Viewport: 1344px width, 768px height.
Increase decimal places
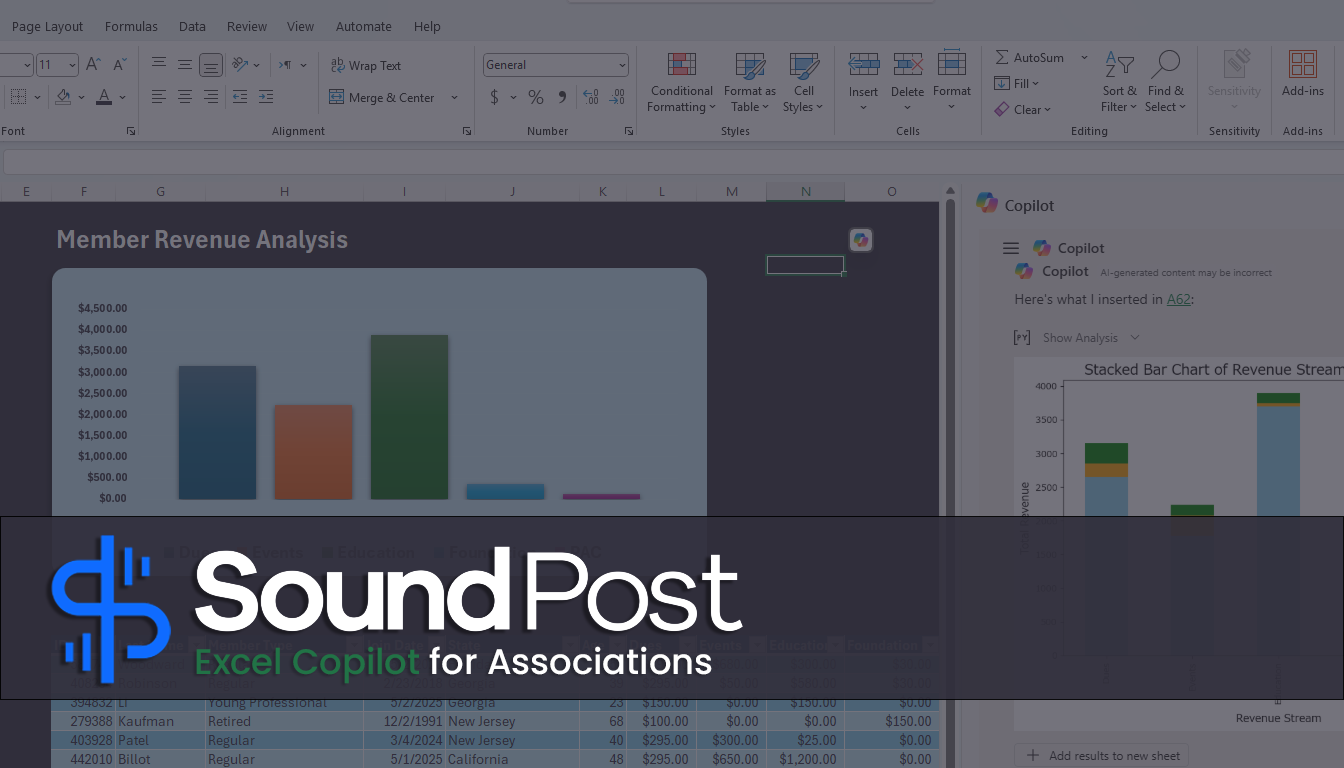[x=591, y=98]
